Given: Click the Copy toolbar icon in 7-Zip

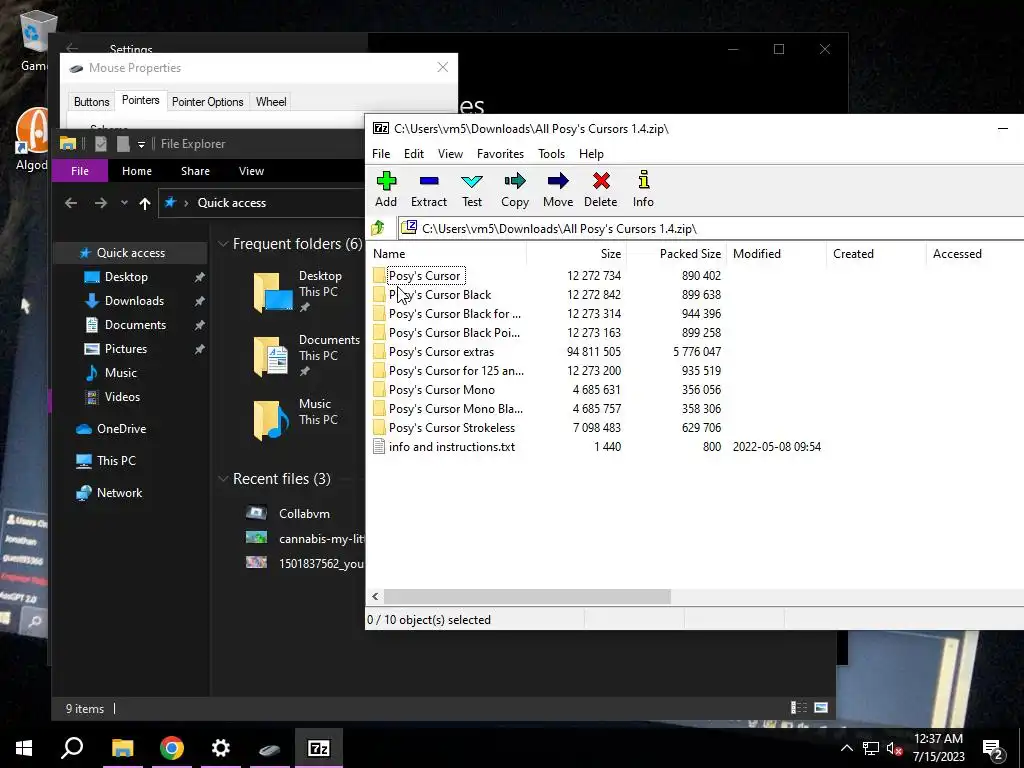Looking at the screenshot, I should point(515,181).
